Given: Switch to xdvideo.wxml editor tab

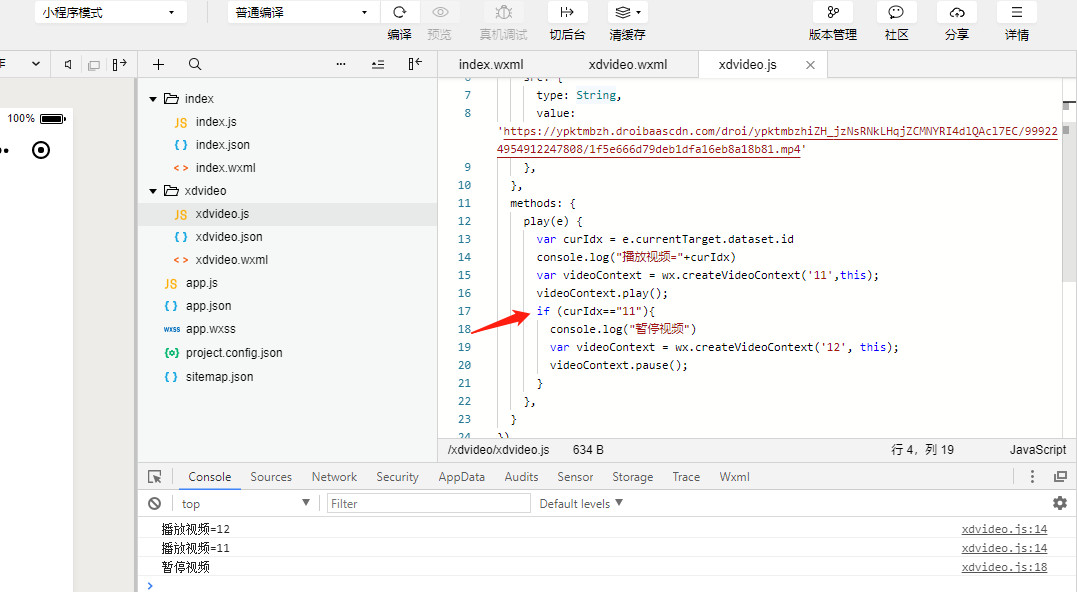Looking at the screenshot, I should click(628, 65).
